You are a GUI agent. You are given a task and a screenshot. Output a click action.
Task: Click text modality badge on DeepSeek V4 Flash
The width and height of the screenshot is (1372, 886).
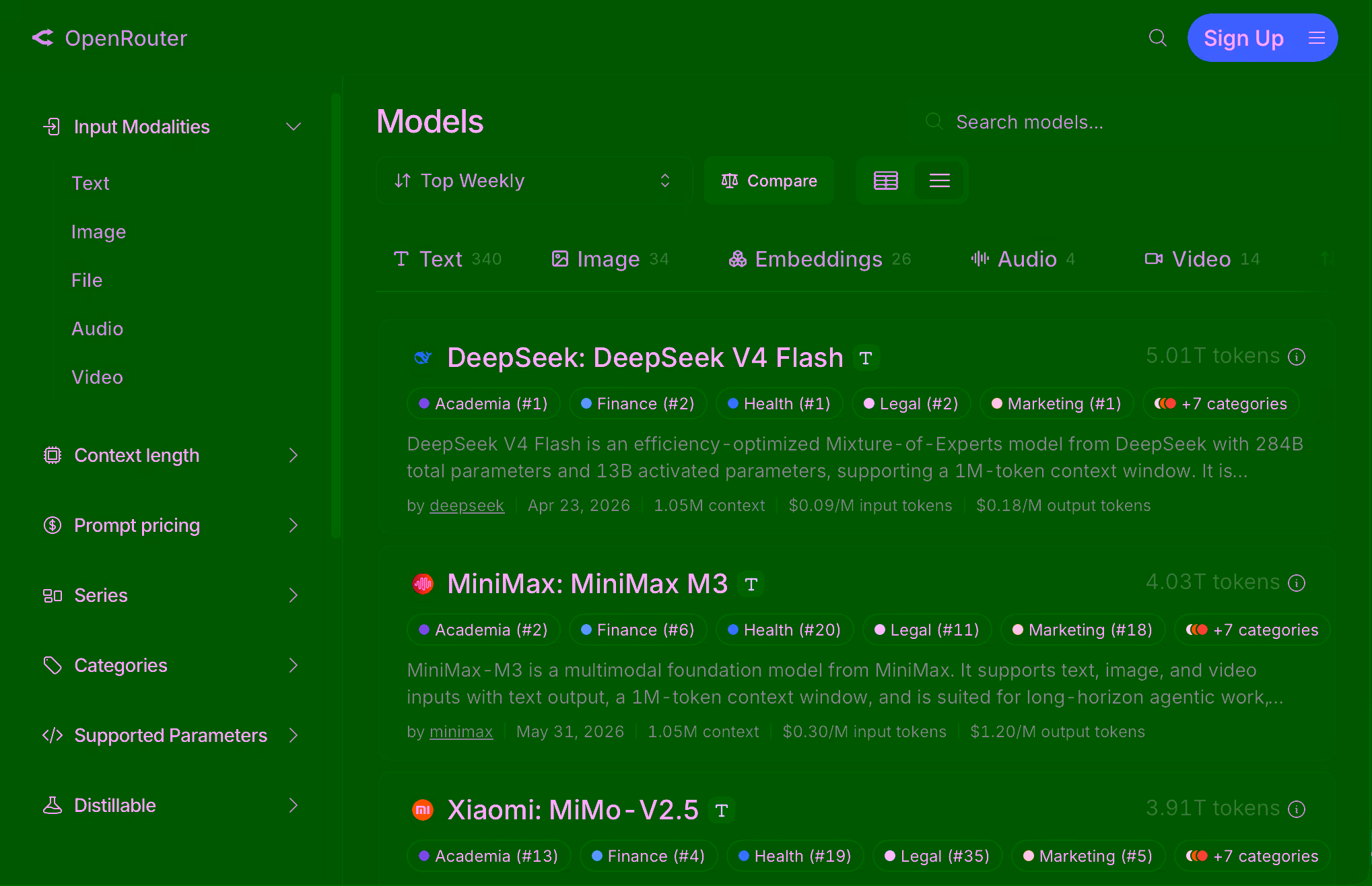tap(866, 357)
